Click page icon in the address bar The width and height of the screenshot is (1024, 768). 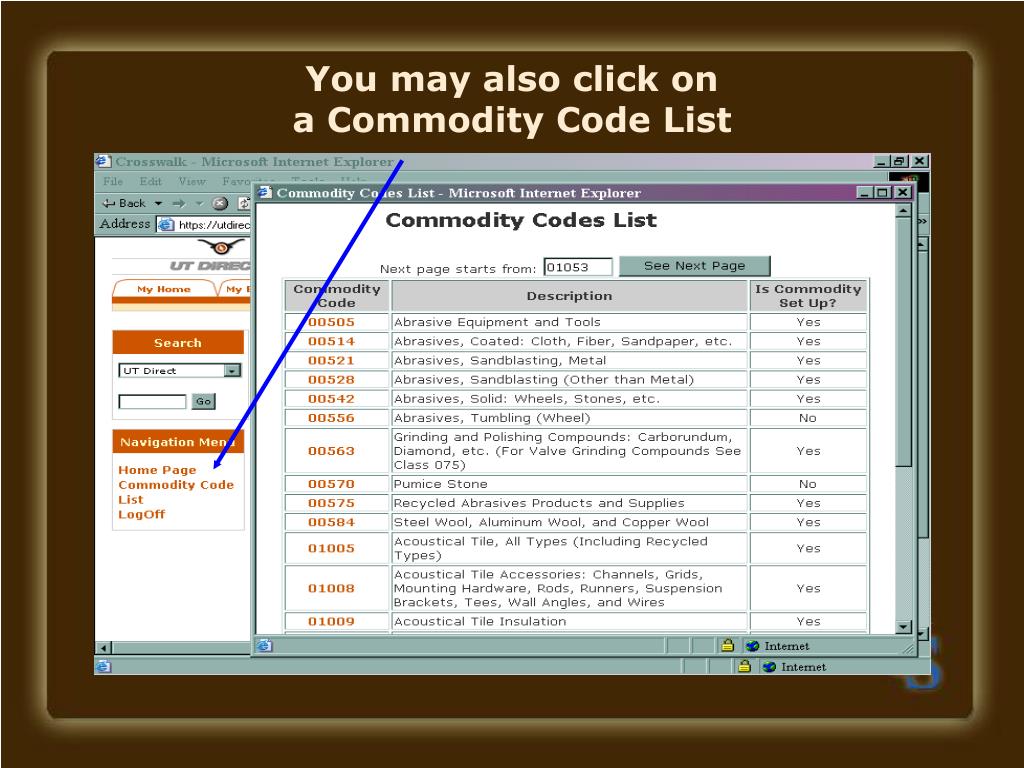167,225
